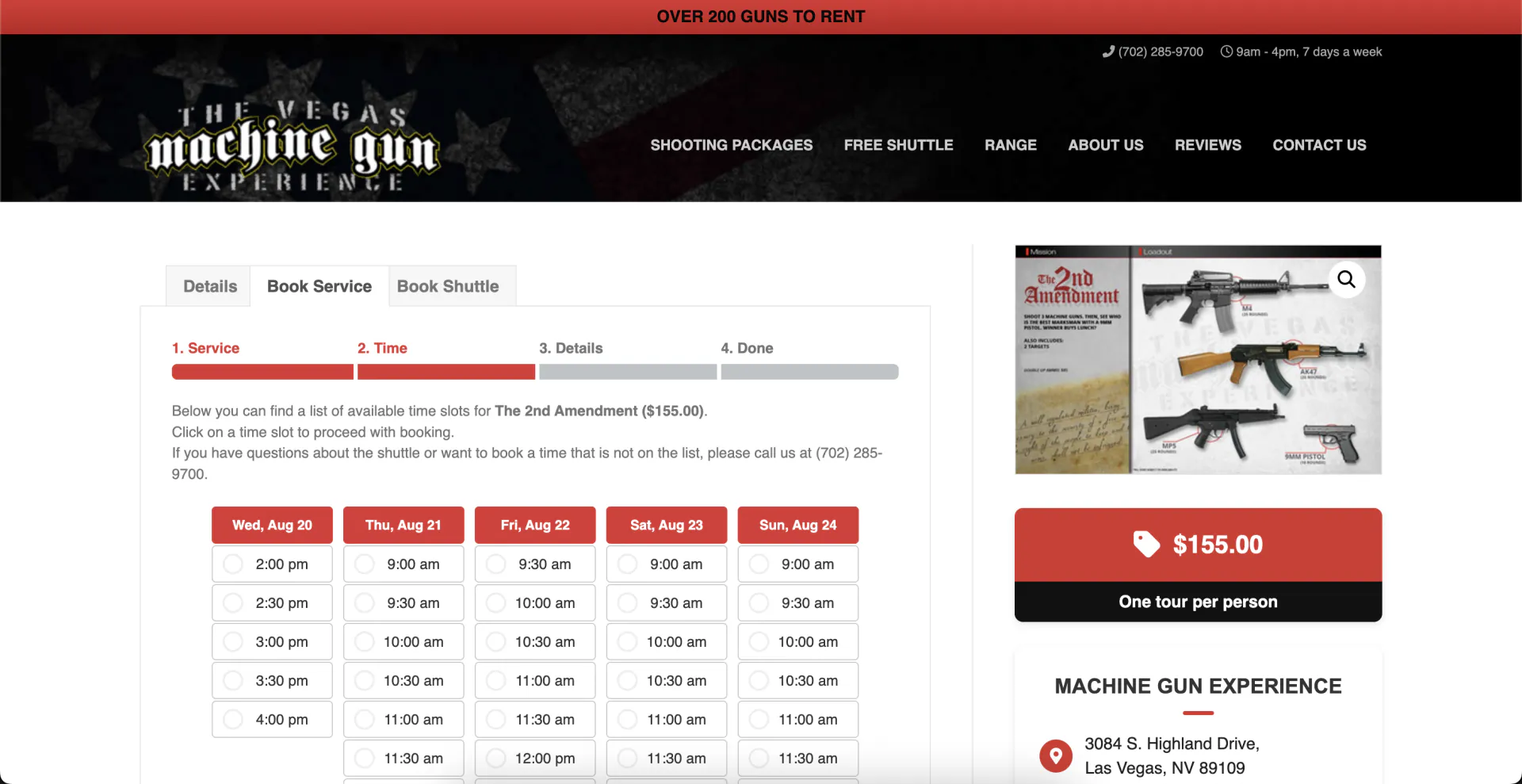
Task: Click the phone icon beside (702) 285-9700
Action: click(x=1108, y=52)
